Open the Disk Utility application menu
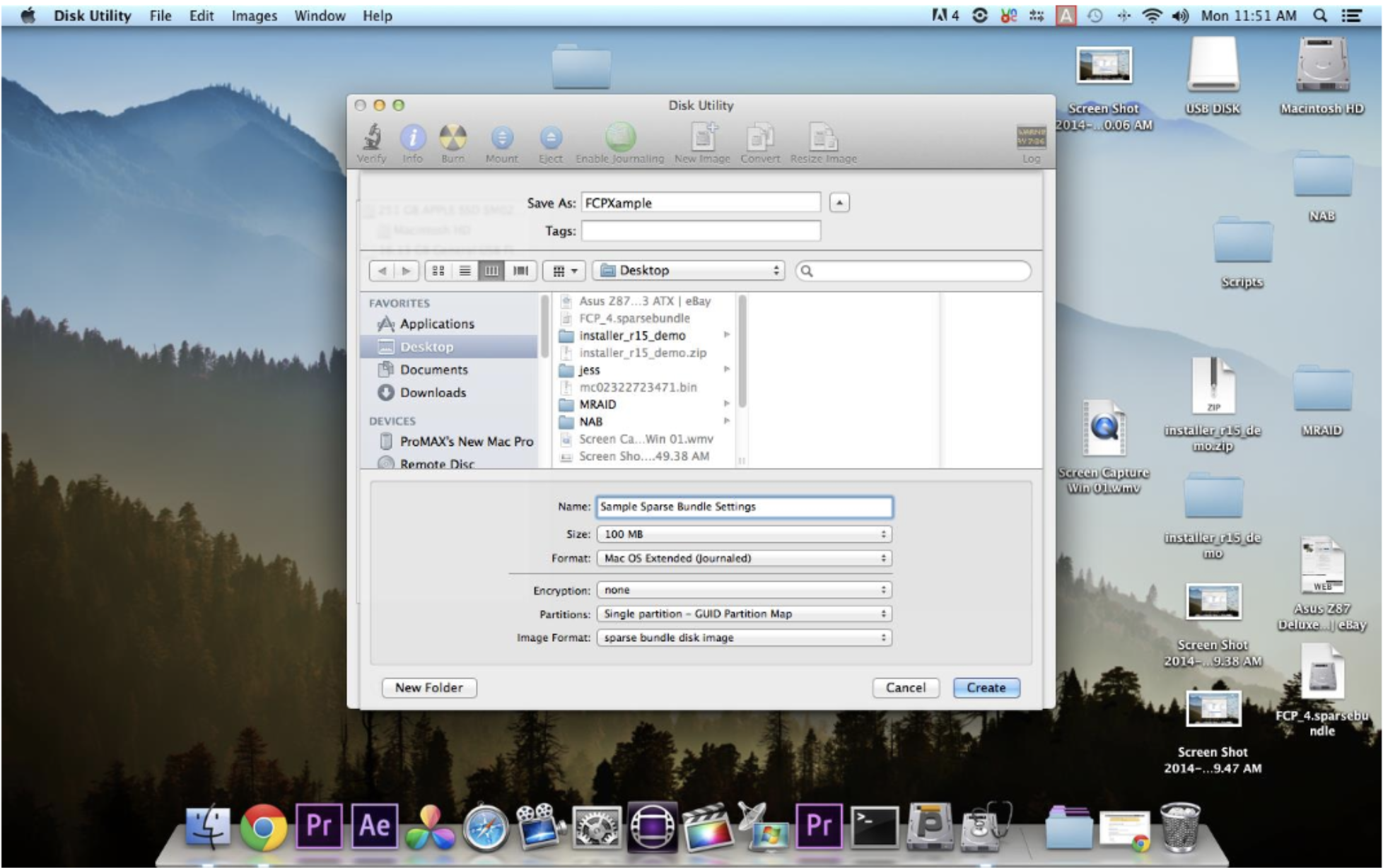This screenshot has width=1383, height=868. pos(93,16)
